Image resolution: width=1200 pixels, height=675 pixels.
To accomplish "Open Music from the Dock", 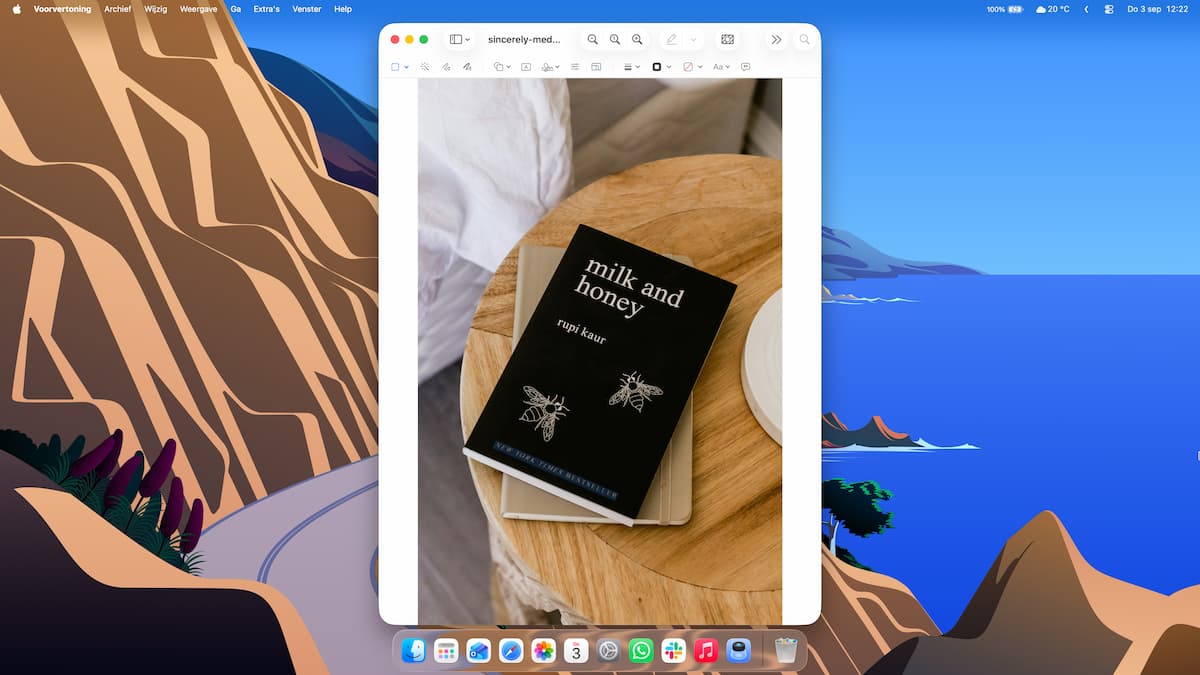I will coord(706,651).
